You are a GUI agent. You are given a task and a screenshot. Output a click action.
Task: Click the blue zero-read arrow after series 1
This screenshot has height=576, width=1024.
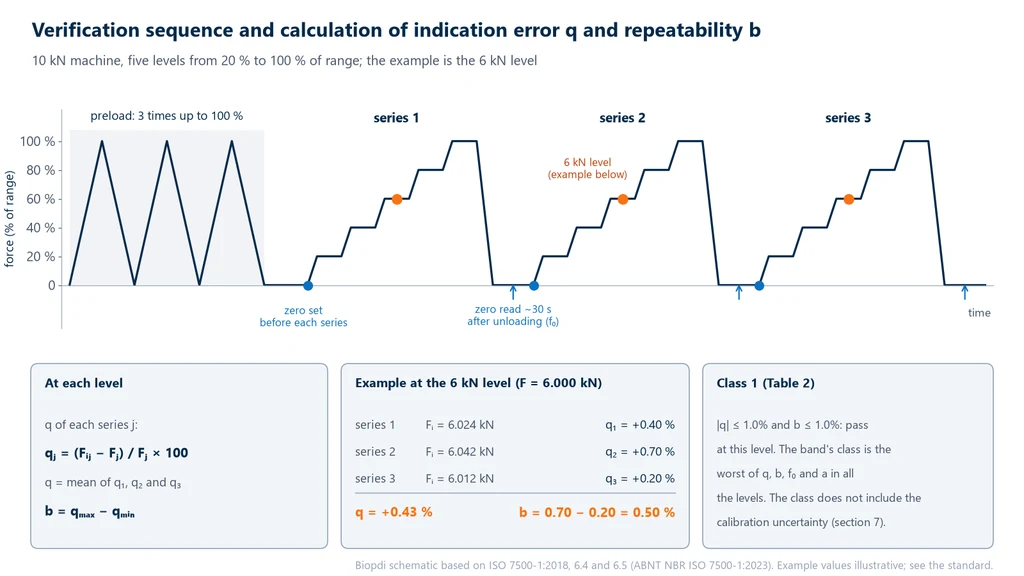click(x=513, y=292)
